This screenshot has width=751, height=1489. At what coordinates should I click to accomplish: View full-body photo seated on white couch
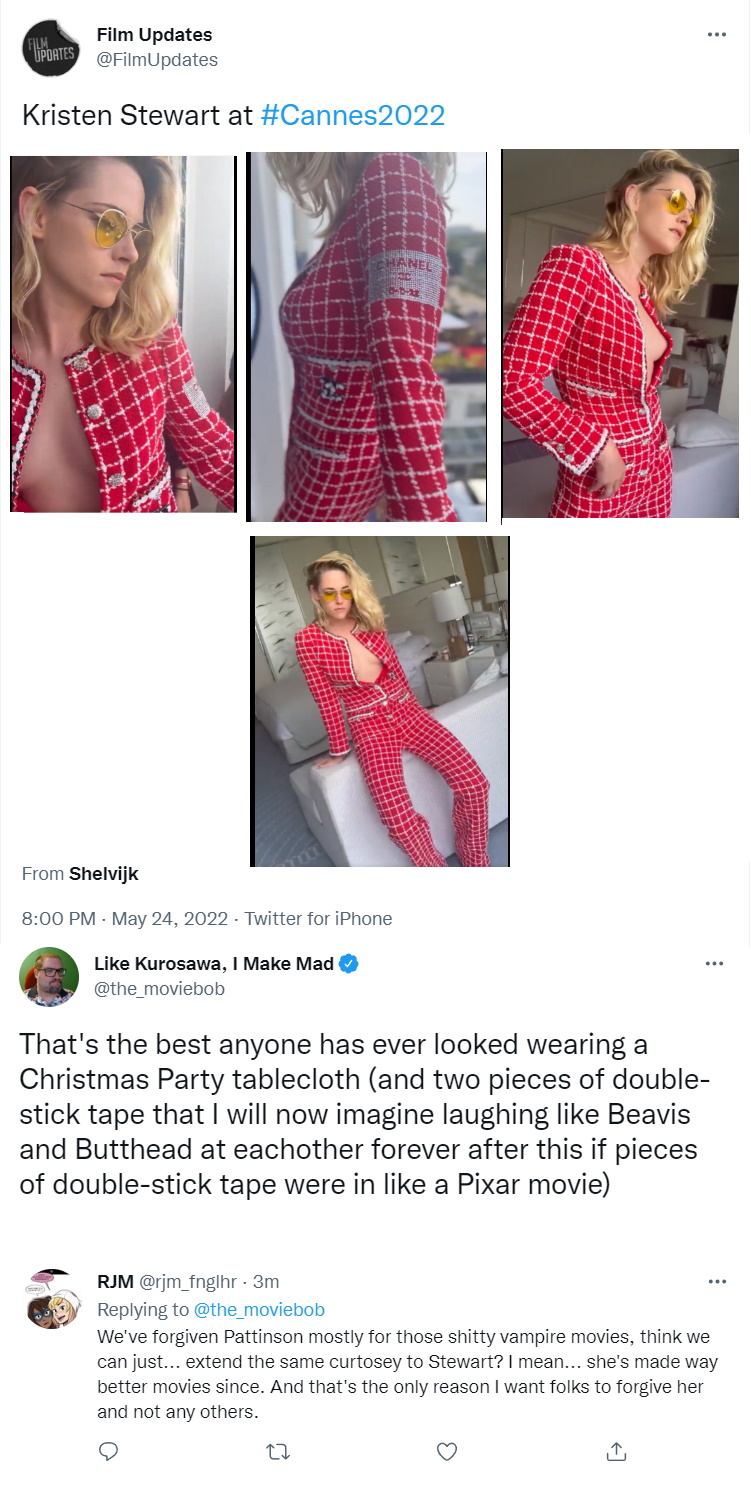tap(380, 701)
